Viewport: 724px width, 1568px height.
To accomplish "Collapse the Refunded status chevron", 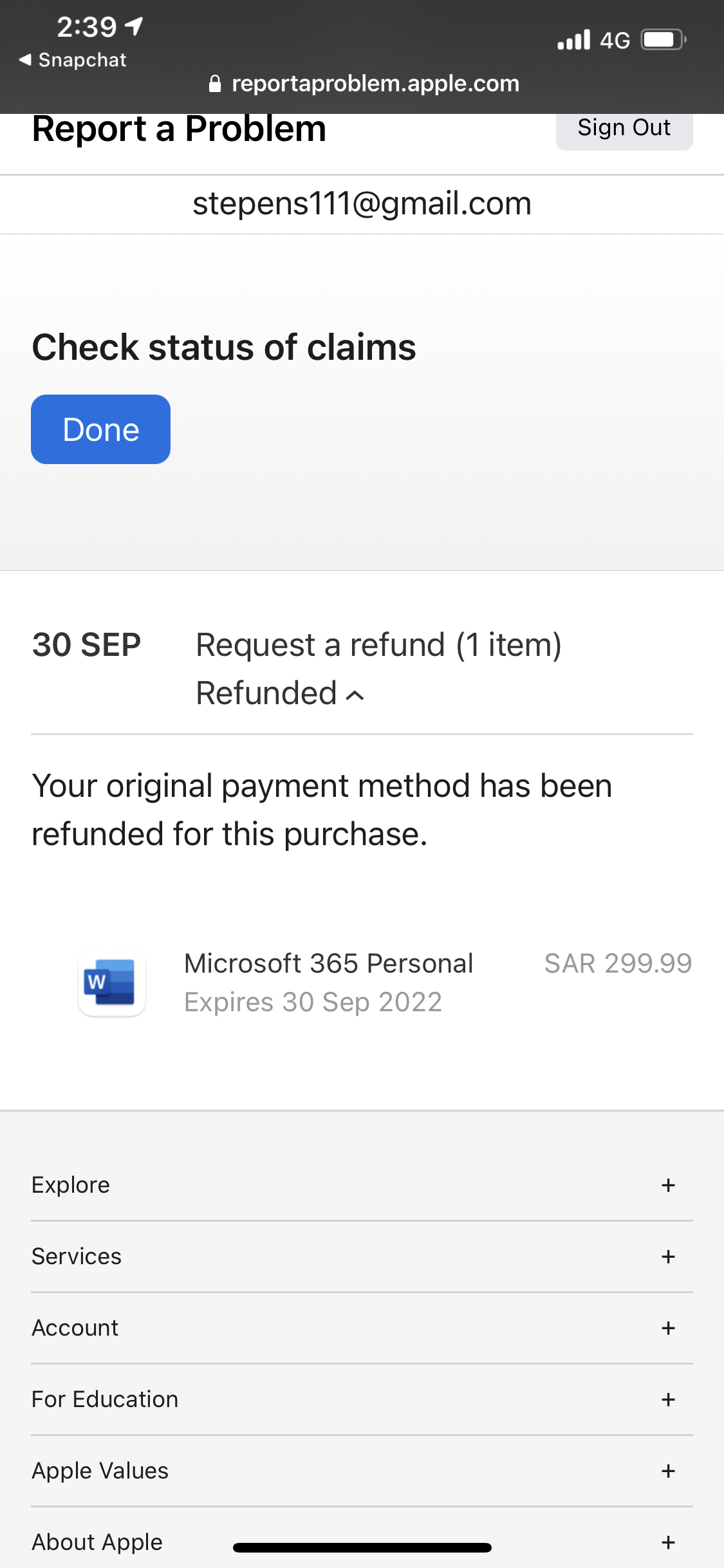I will point(355,695).
